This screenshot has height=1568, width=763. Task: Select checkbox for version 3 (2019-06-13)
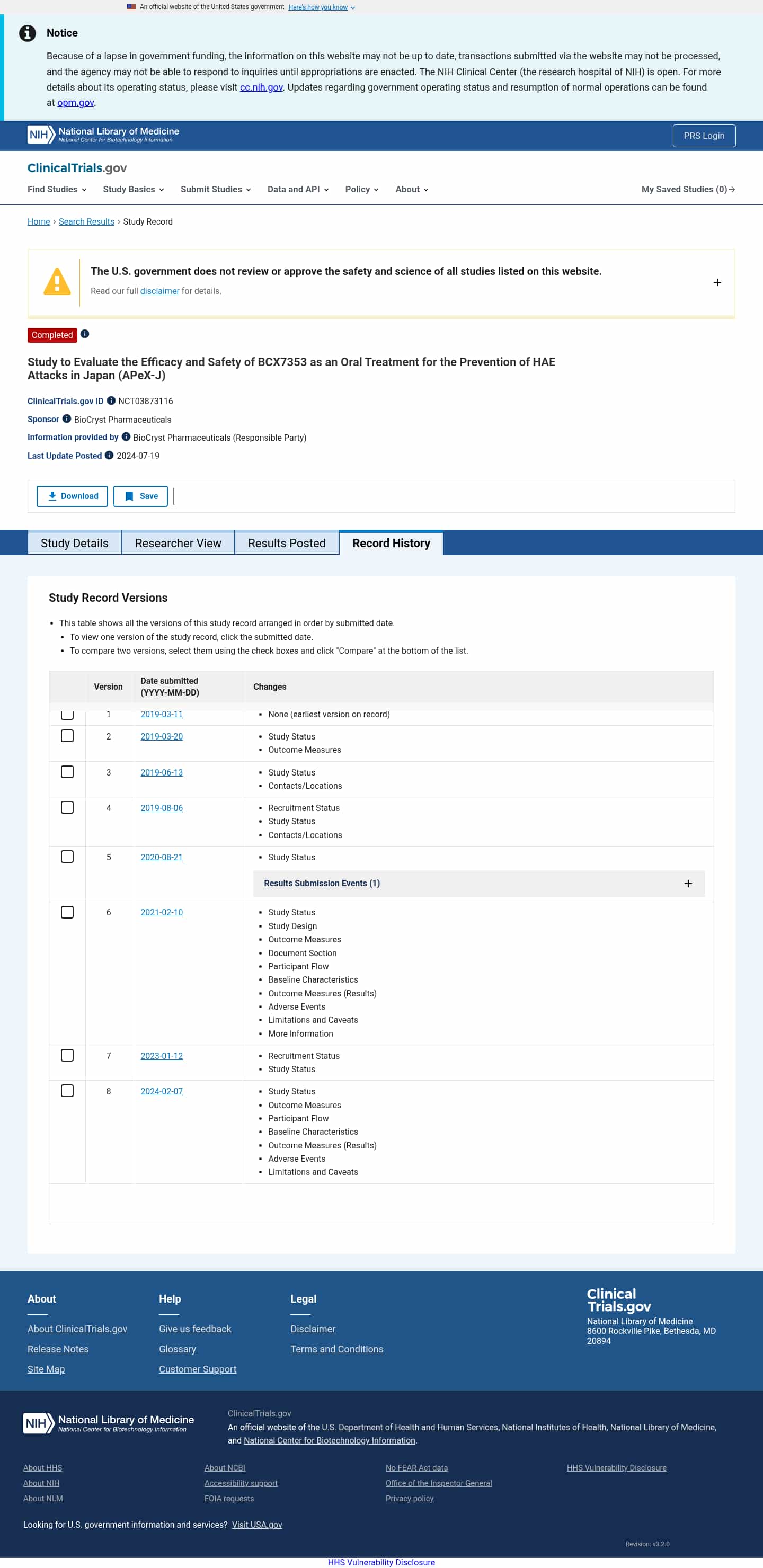click(x=68, y=772)
